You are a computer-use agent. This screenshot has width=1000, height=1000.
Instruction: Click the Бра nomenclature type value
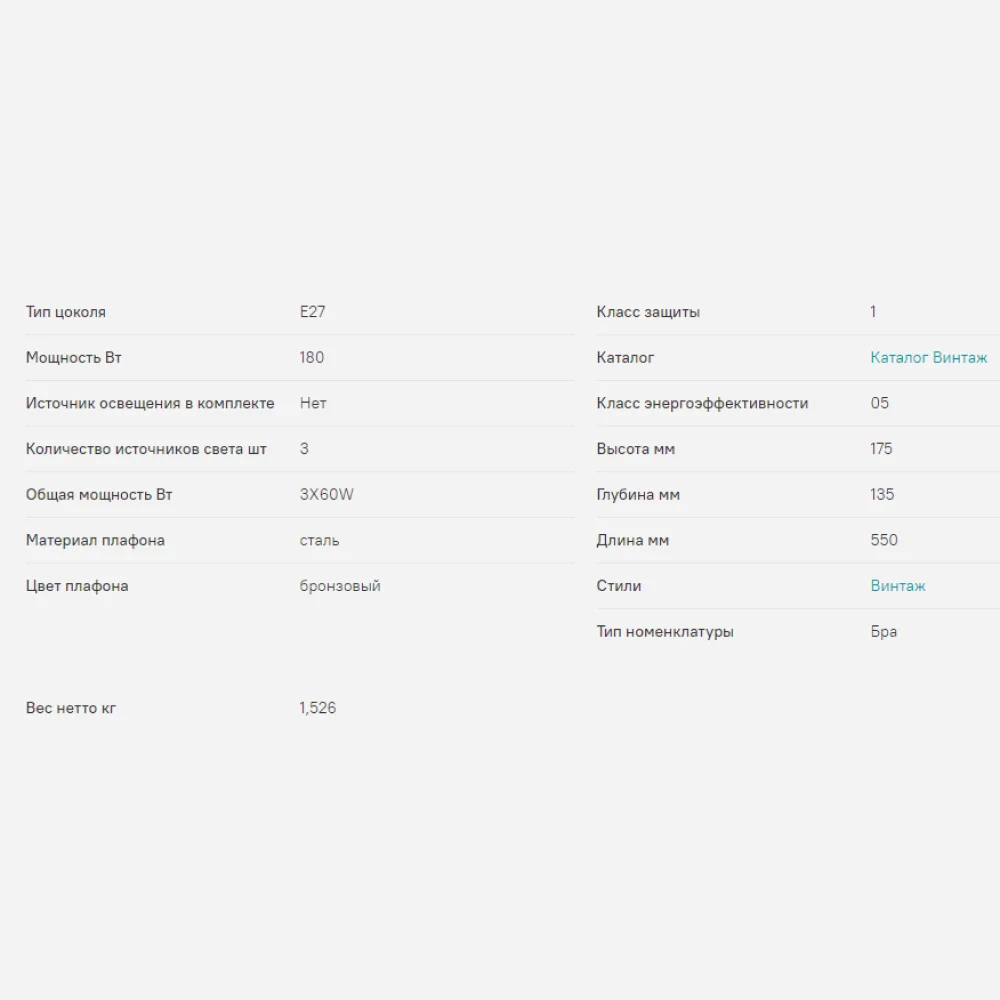pyautogui.click(x=883, y=632)
